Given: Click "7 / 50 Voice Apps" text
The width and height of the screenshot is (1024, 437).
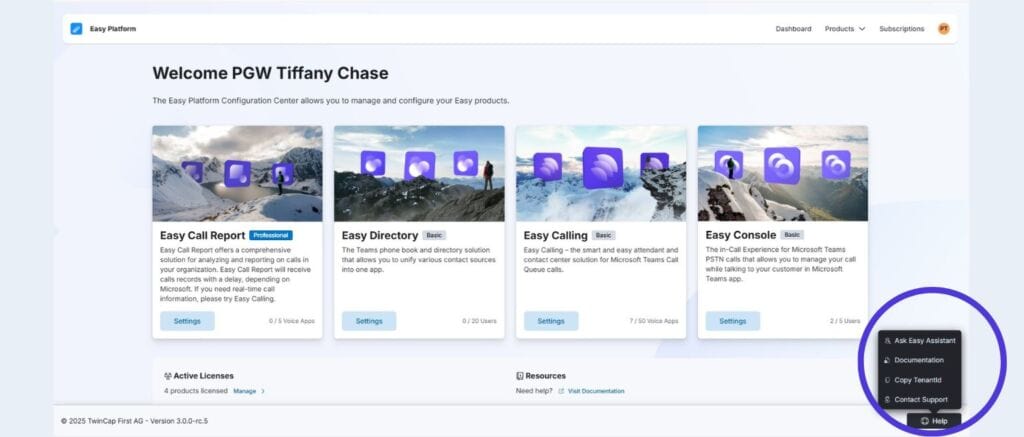Looking at the screenshot, I should [x=654, y=321].
